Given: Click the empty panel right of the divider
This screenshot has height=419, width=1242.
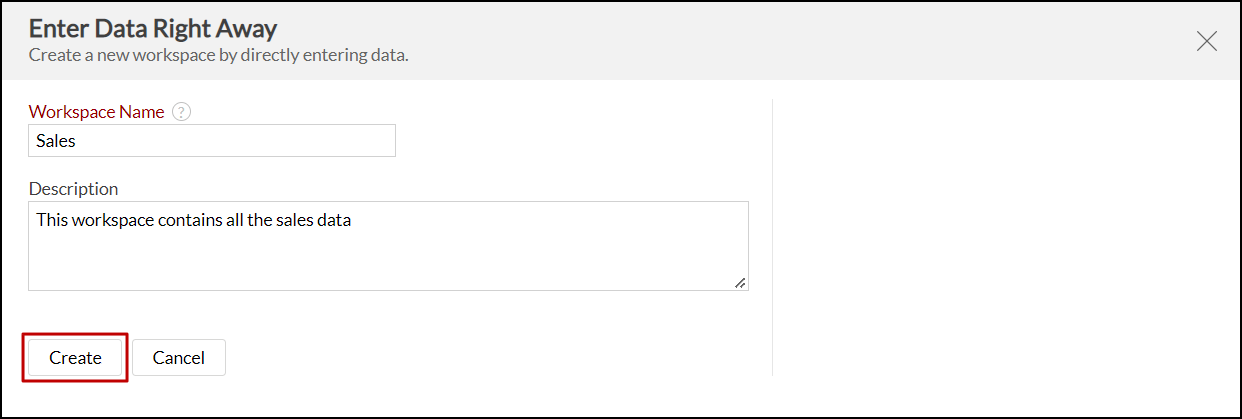Looking at the screenshot, I should coord(1000,240).
